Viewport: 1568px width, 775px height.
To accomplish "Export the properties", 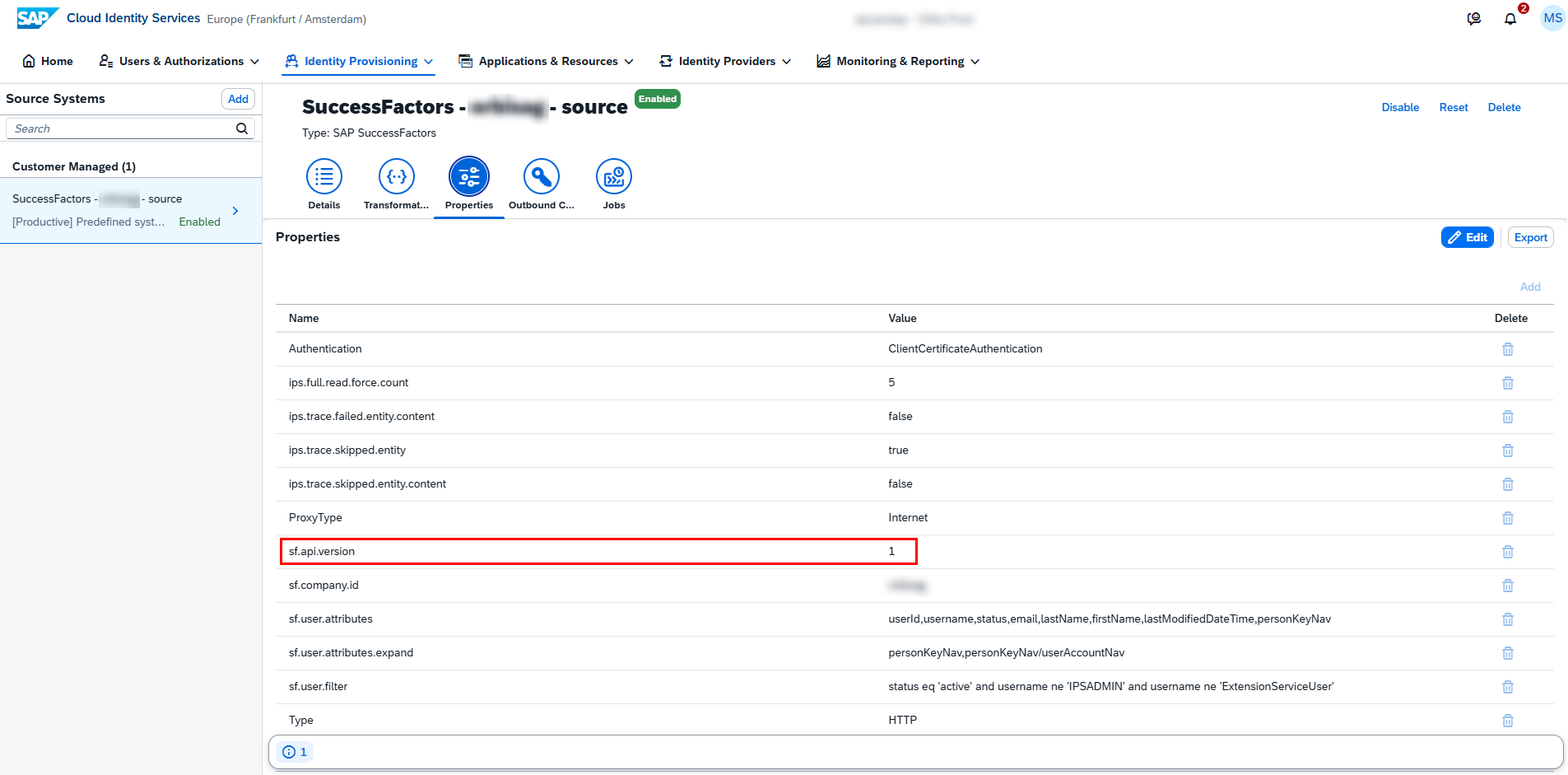I will (x=1531, y=237).
